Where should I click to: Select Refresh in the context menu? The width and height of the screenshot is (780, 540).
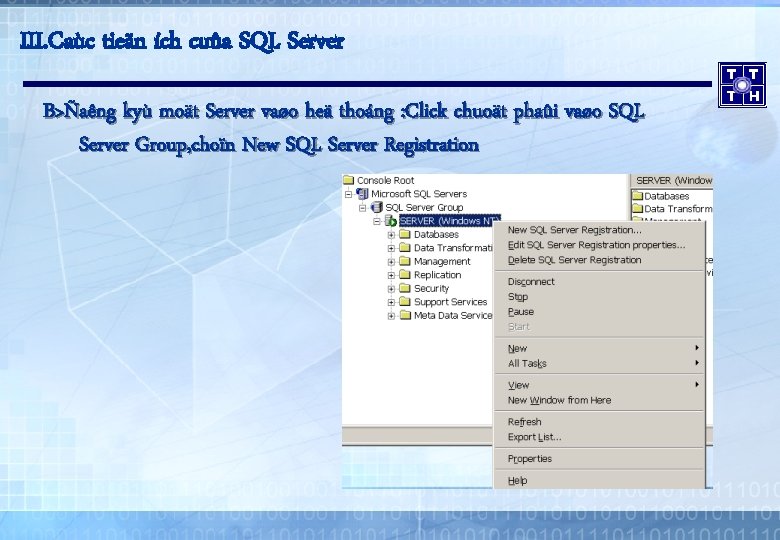[x=599, y=422]
